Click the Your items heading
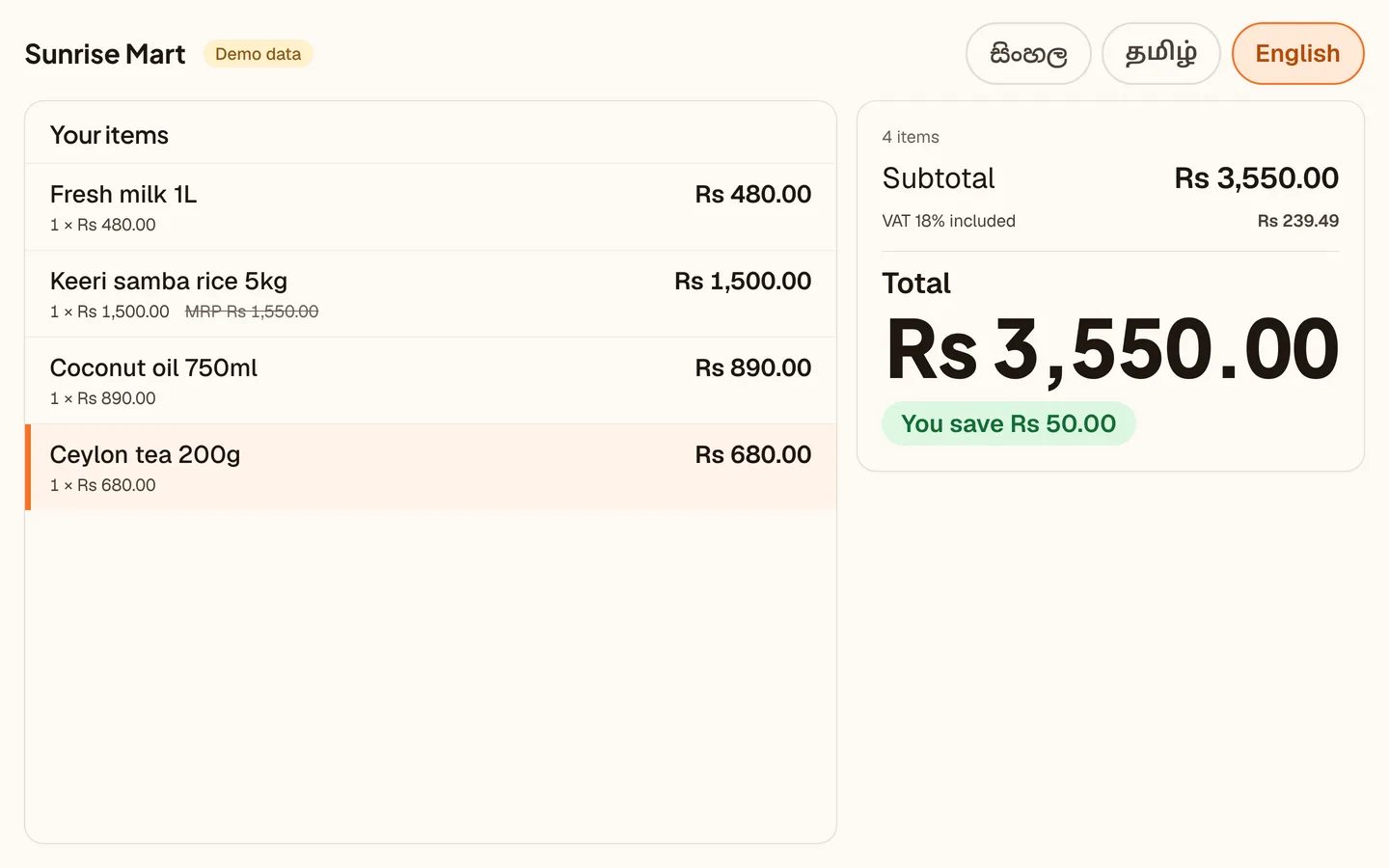 pyautogui.click(x=109, y=135)
